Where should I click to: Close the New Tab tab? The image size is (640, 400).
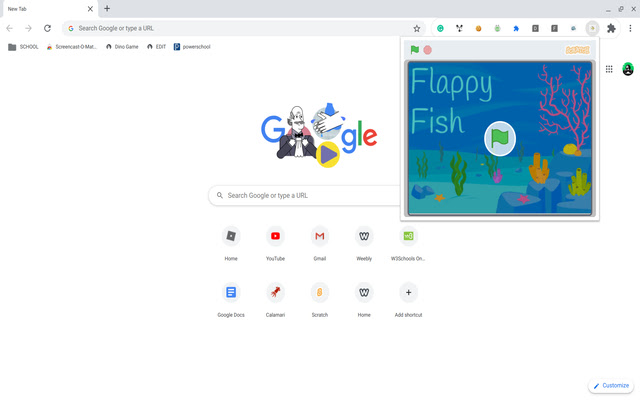[x=90, y=9]
